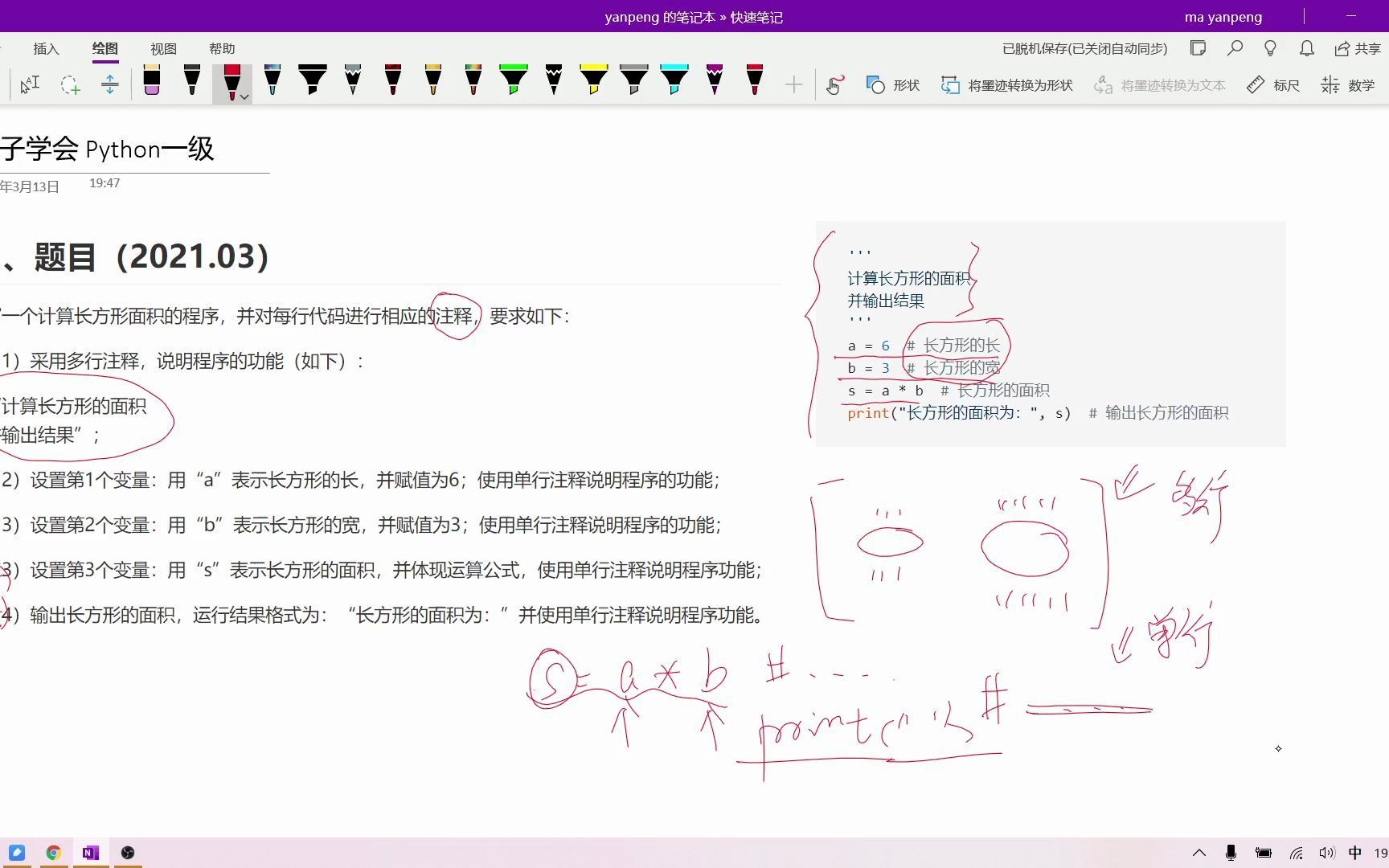Expand hidden system tray icons
The image size is (1389, 868).
(x=1198, y=853)
